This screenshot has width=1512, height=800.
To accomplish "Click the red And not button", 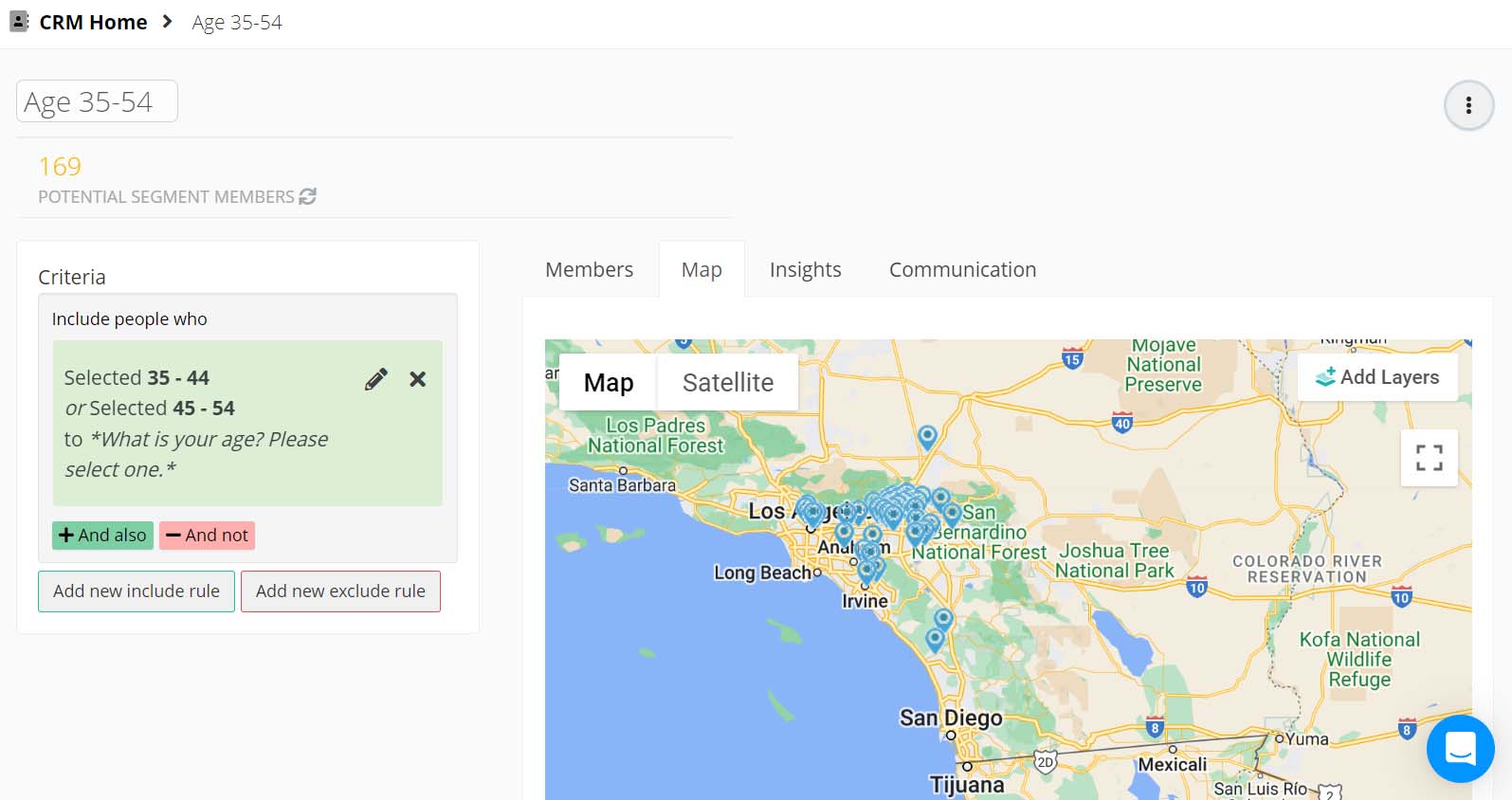I will point(207,536).
